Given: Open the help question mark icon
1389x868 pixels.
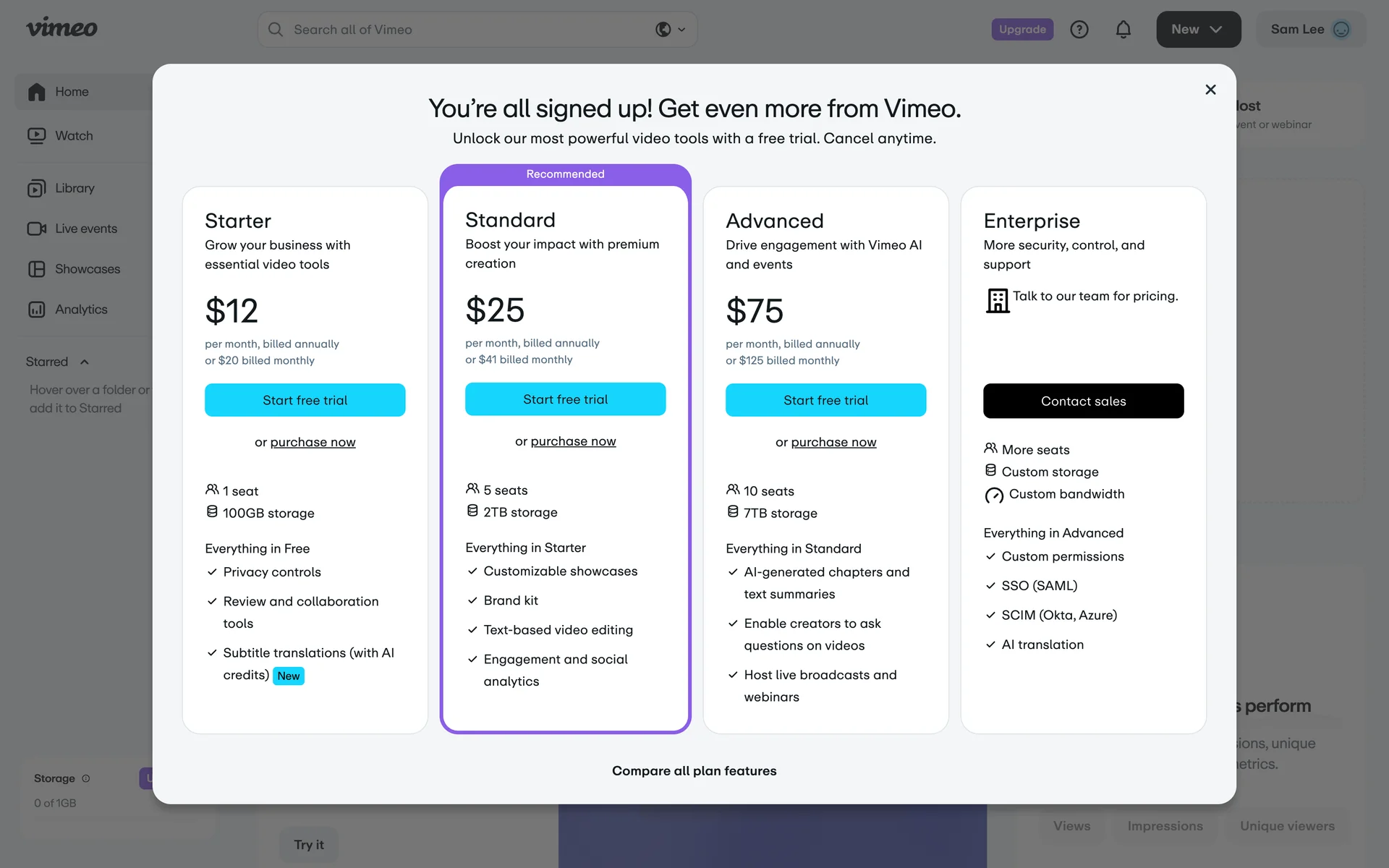Looking at the screenshot, I should click(1079, 30).
